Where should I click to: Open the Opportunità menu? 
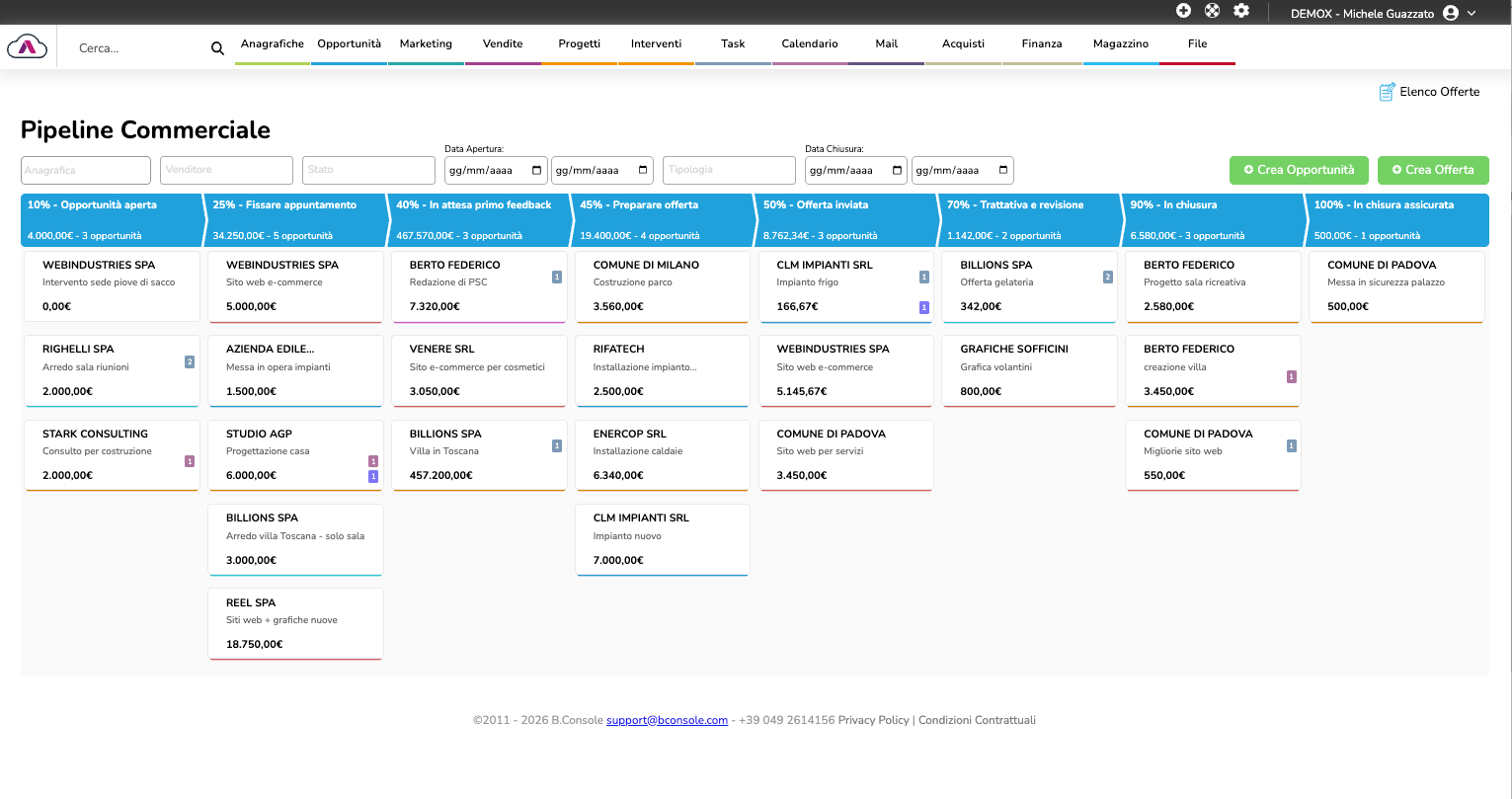point(349,44)
